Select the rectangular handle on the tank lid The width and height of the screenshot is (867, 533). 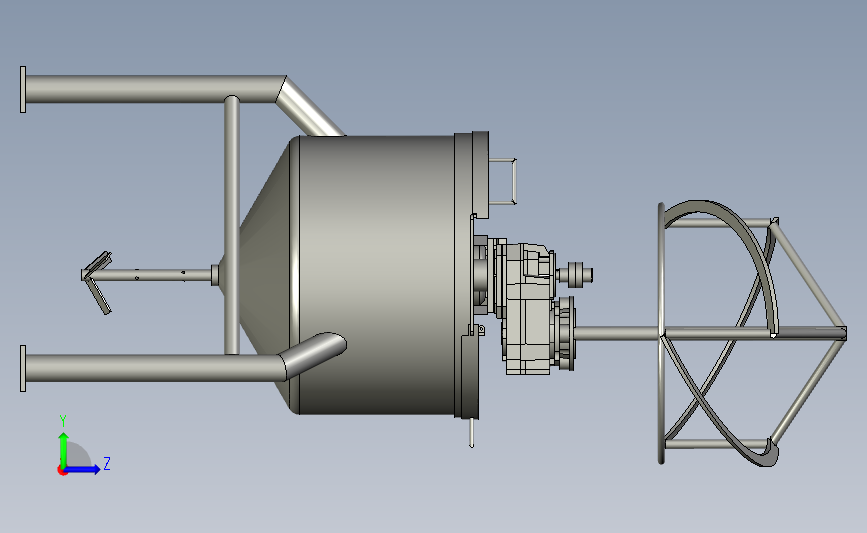pos(503,181)
